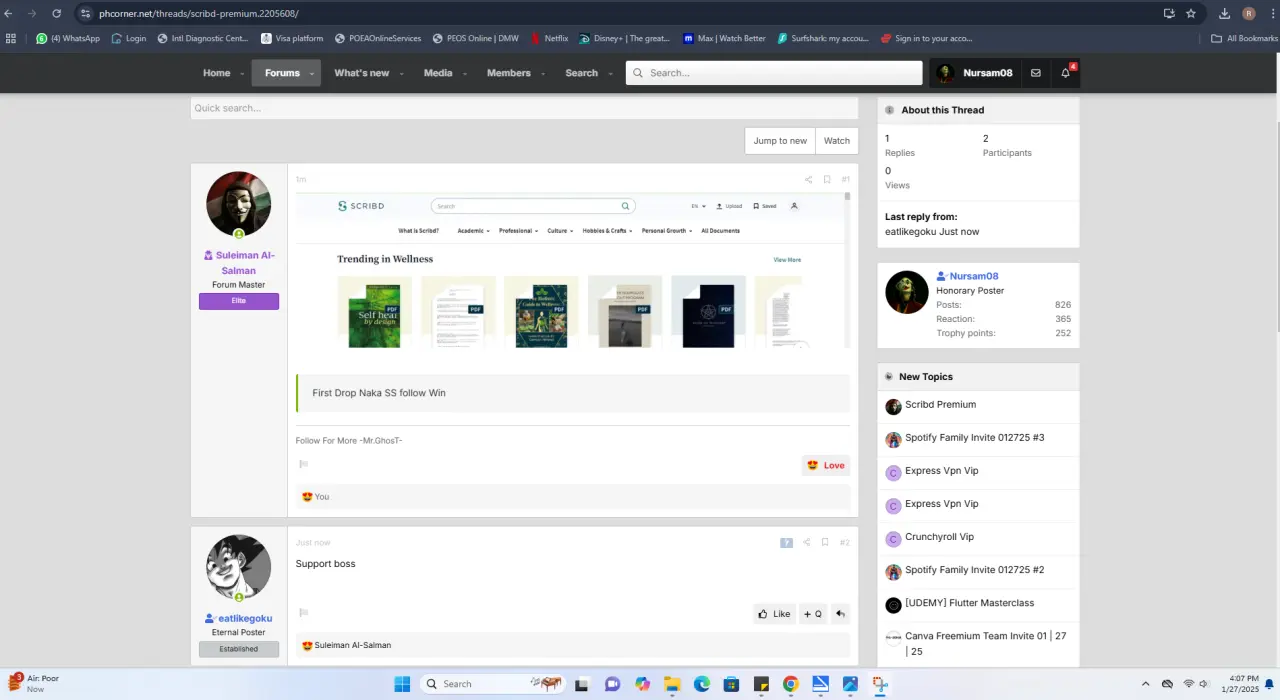Open Windows Start menu

pyautogui.click(x=402, y=684)
